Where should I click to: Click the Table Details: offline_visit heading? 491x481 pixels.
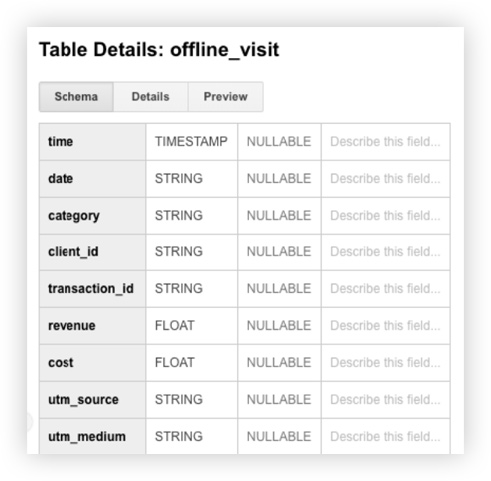159,50
